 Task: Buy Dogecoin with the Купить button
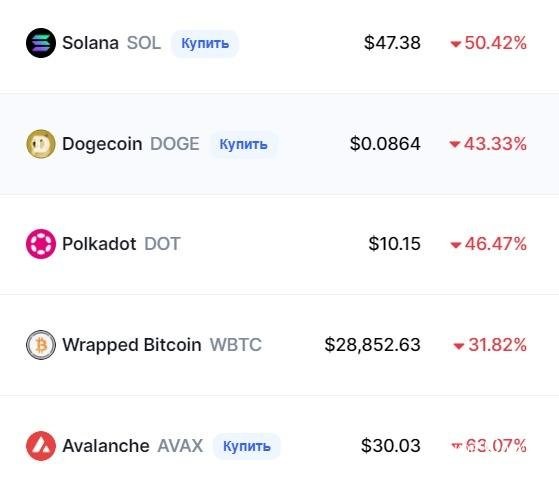[x=243, y=144]
